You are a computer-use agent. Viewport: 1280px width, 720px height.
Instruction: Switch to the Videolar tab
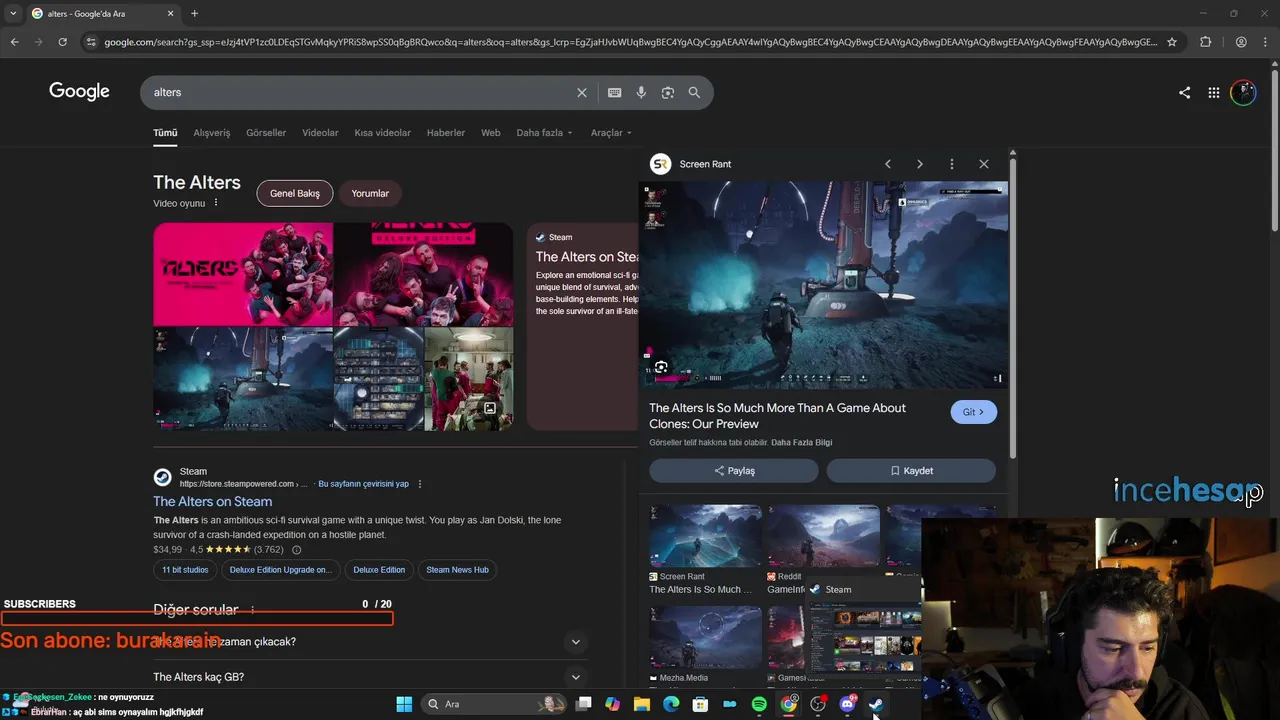click(x=320, y=133)
